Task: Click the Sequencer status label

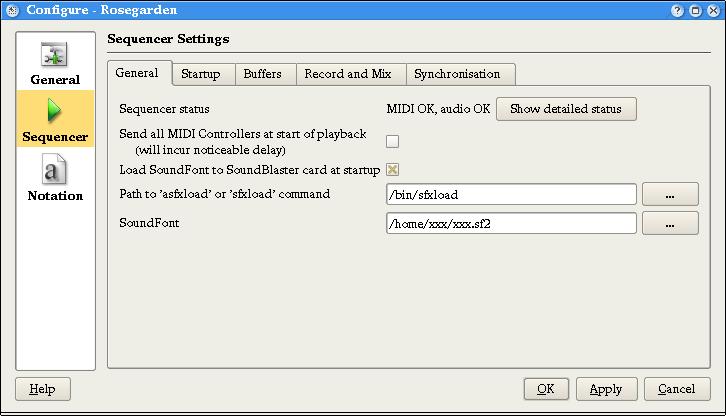Action: 164,109
